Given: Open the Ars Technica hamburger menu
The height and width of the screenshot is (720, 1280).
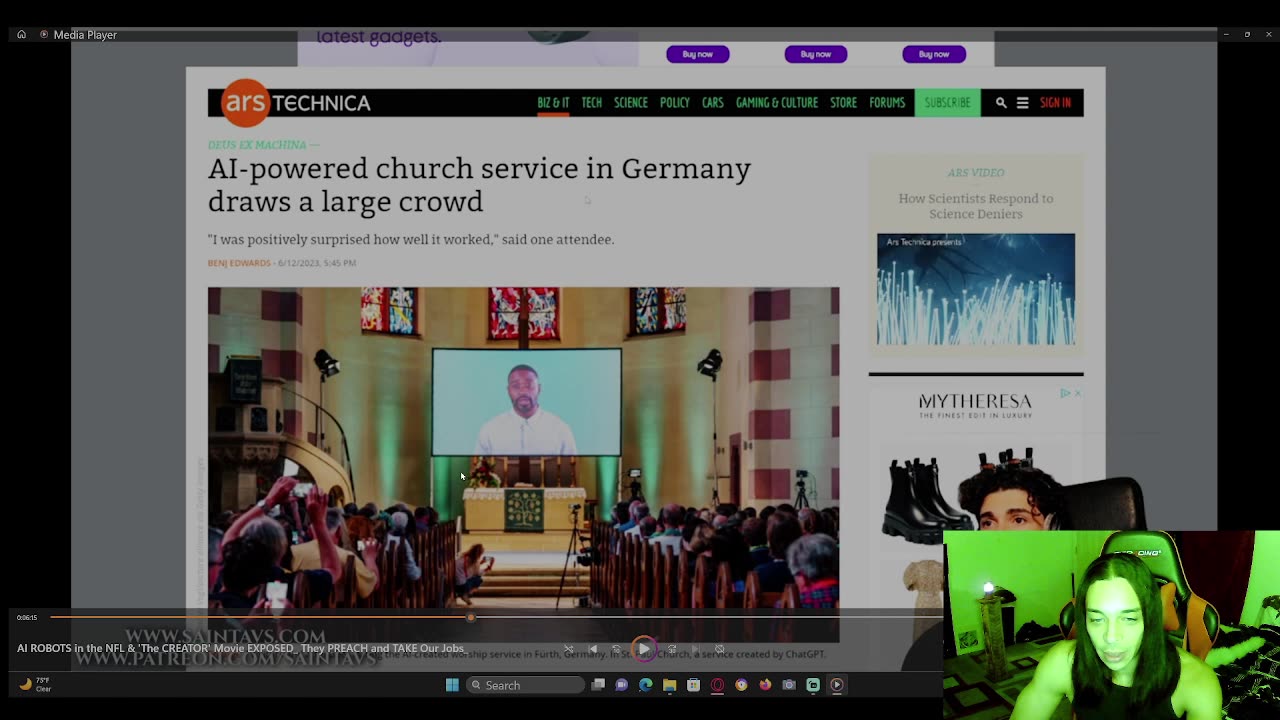Looking at the screenshot, I should tap(1022, 103).
